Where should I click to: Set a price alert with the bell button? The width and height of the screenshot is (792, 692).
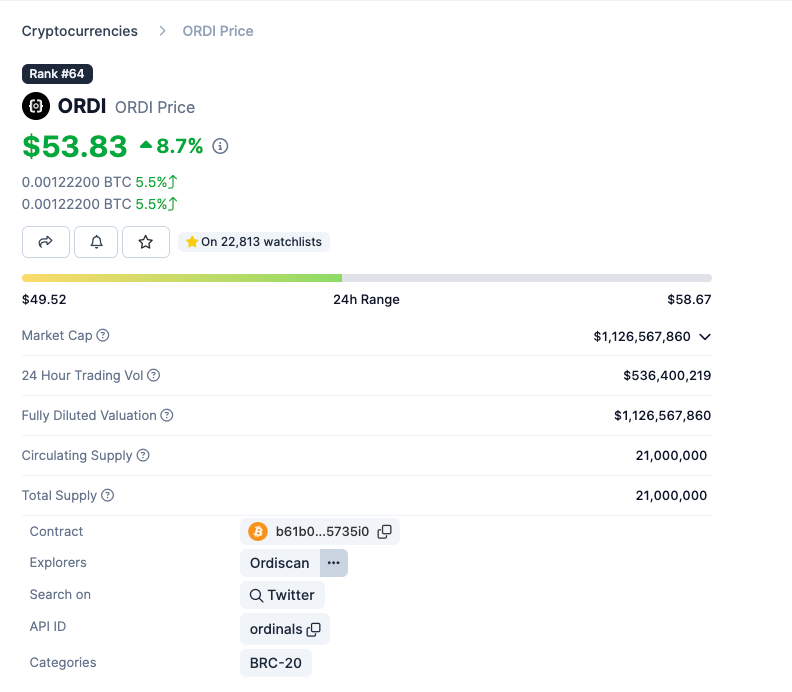point(96,242)
